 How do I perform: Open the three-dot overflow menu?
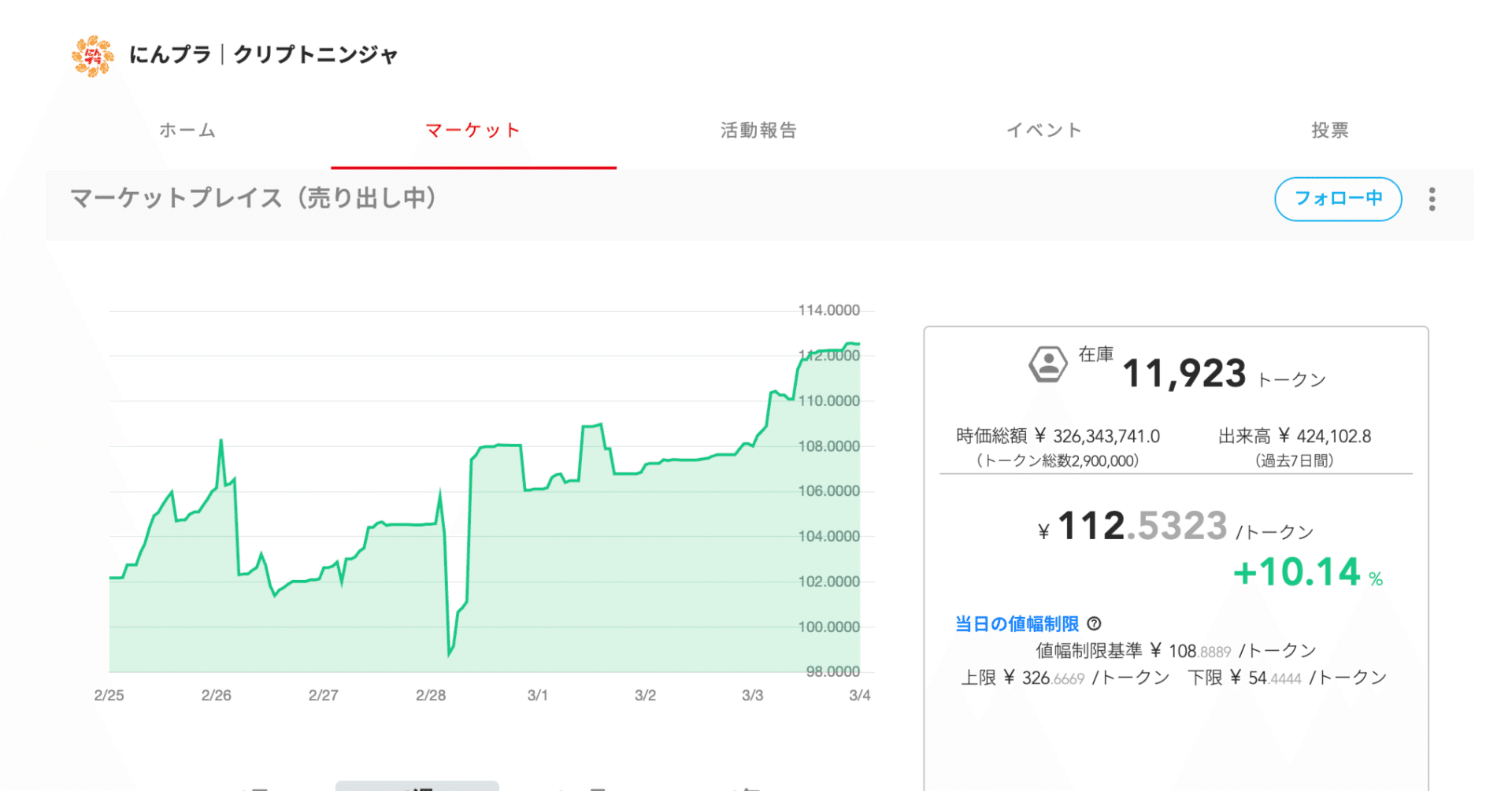click(1432, 200)
